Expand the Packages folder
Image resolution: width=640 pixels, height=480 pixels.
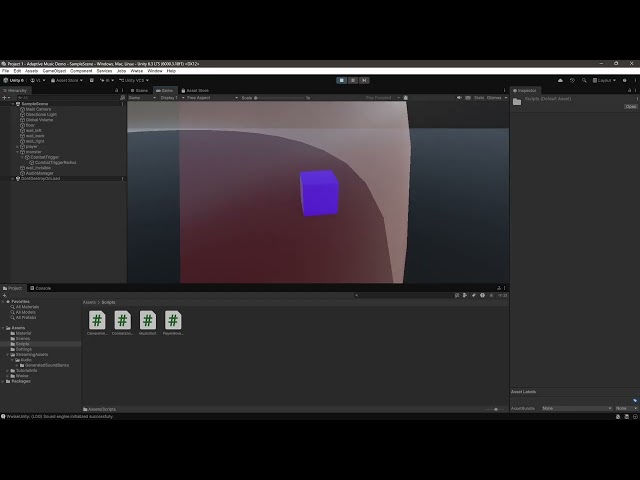click(3, 381)
